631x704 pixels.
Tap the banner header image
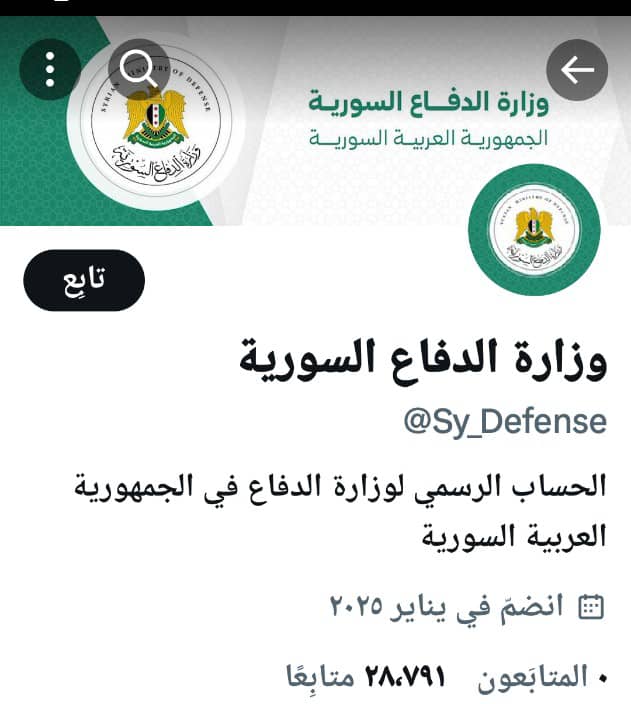point(315,120)
